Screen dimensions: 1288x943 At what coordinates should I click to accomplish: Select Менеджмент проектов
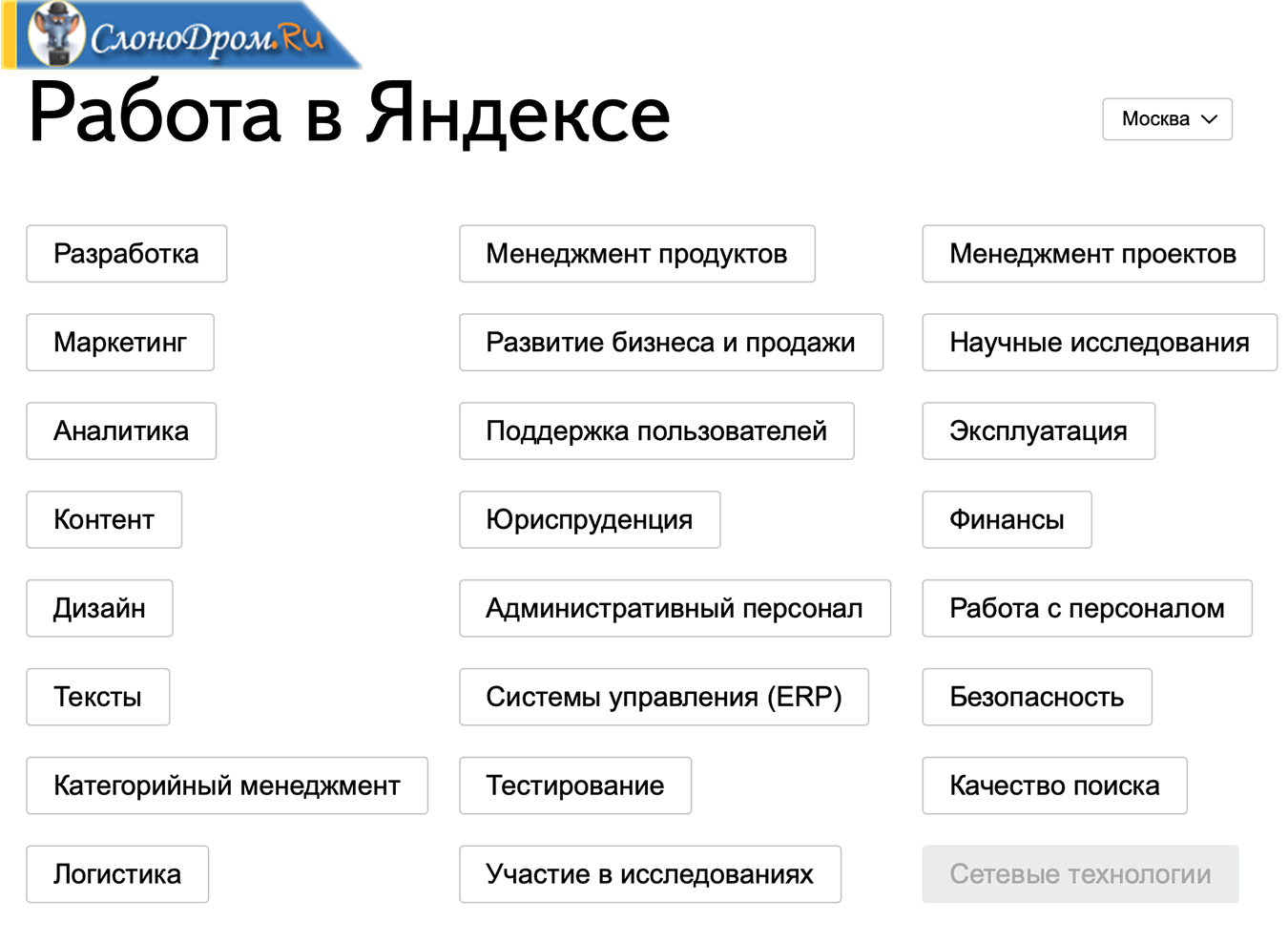(1093, 254)
